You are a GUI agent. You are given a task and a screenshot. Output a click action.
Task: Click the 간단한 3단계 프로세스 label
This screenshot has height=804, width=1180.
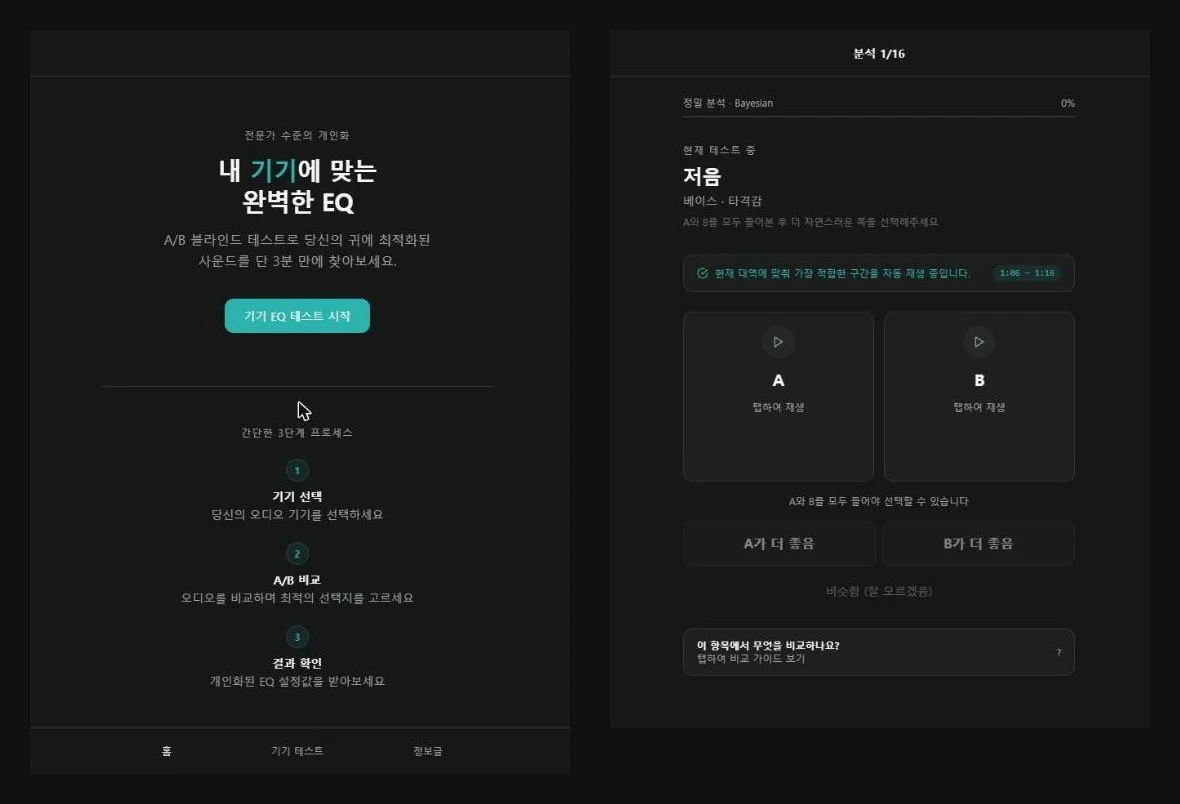[x=297, y=432]
